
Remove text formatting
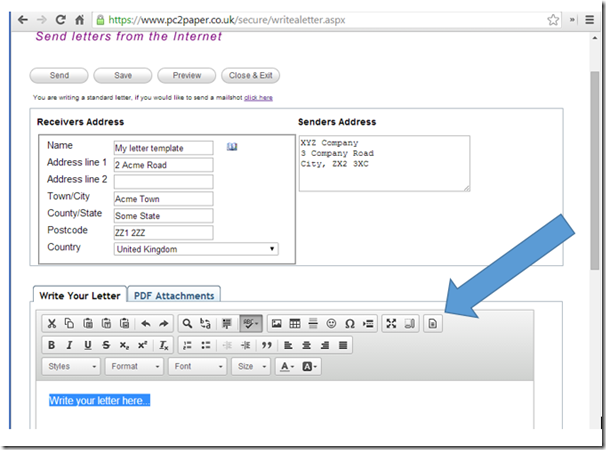164,345
